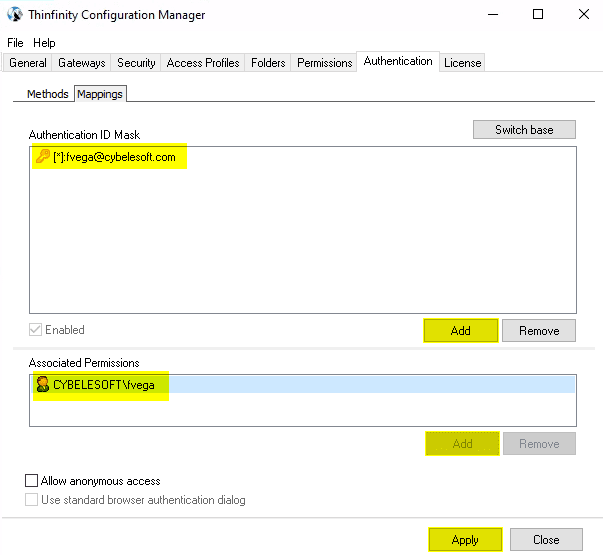This screenshot has height=555, width=603.
Task: Click the user icon beside CYBELESOFT\fvega
Action: [43, 384]
